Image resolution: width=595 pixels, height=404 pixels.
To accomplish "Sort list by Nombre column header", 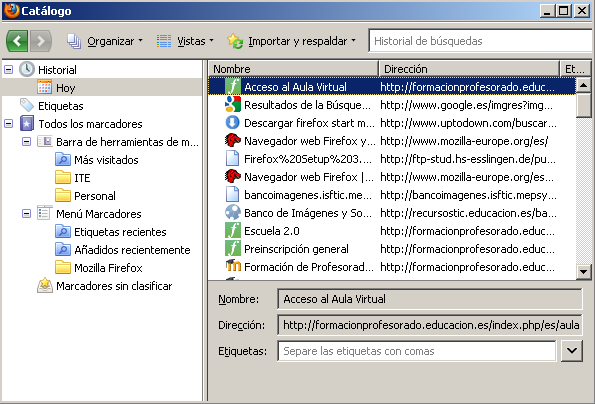I will [x=294, y=69].
